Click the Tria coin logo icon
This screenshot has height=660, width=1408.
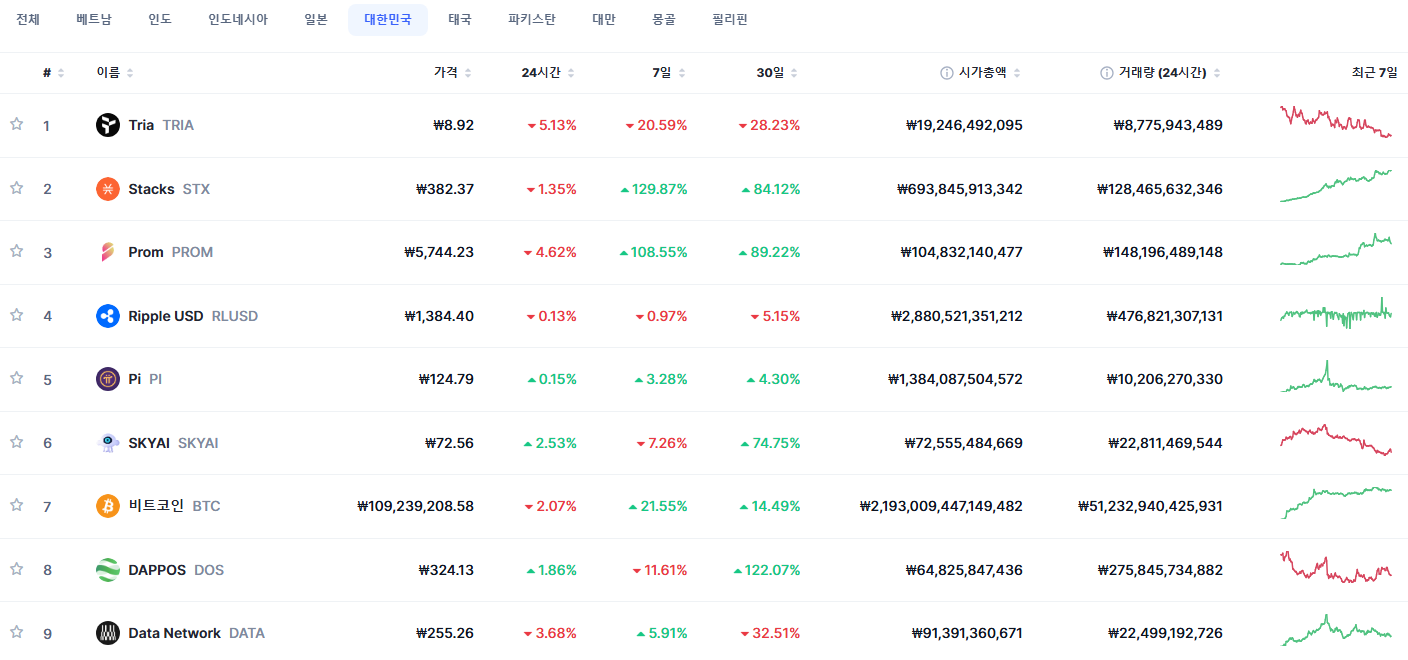coord(108,125)
